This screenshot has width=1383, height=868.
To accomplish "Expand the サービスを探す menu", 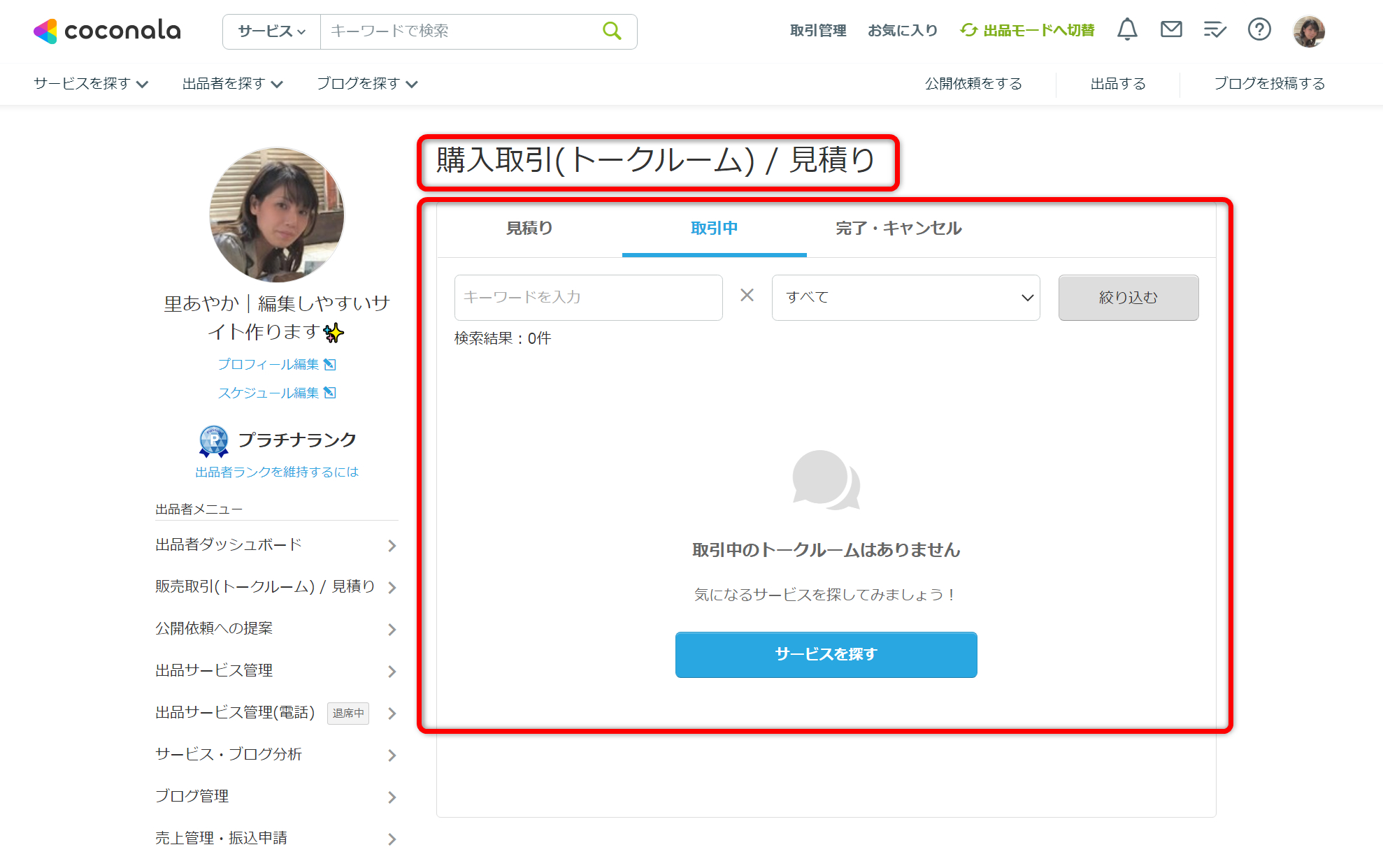I will [x=91, y=84].
